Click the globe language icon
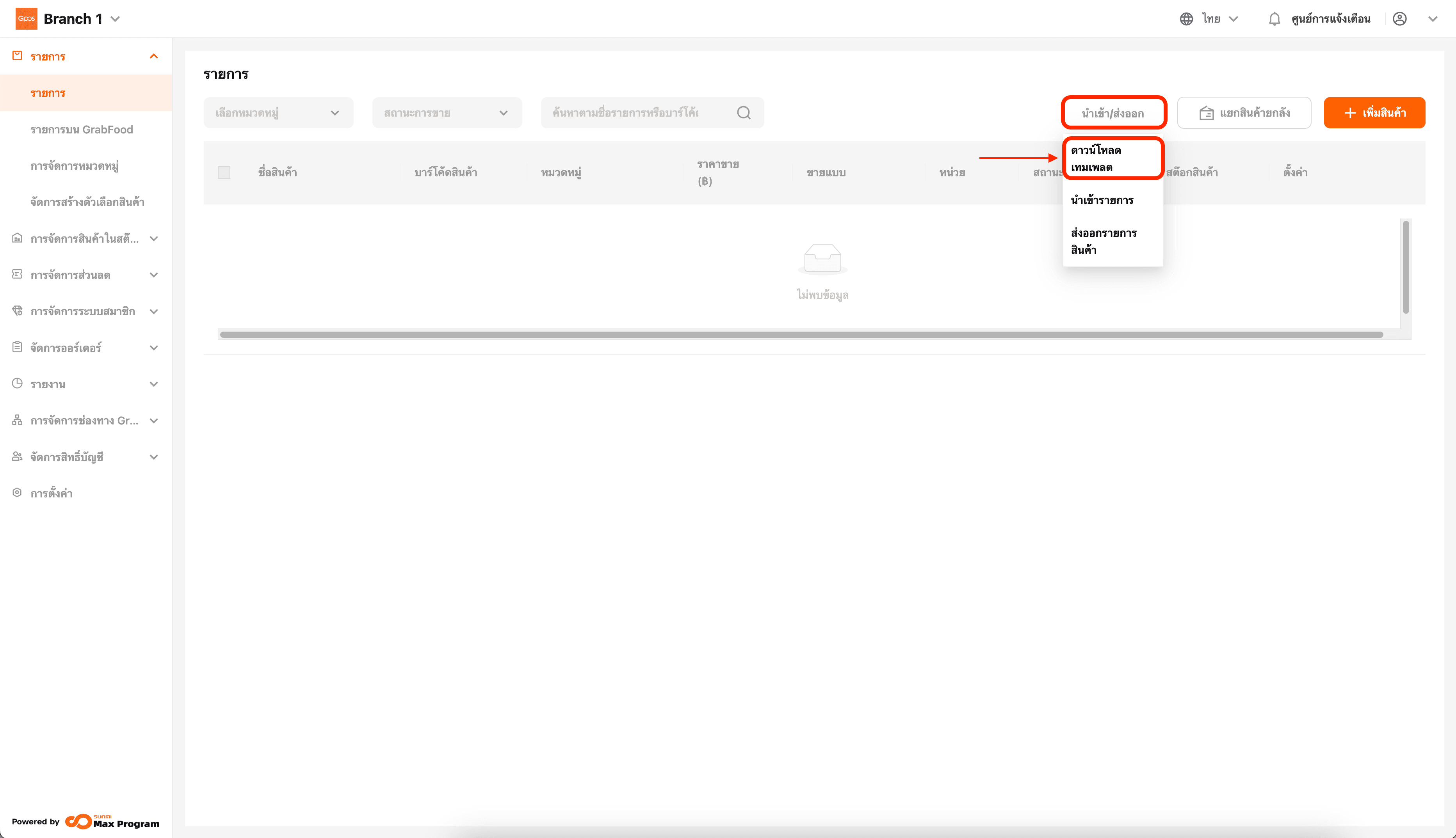Image resolution: width=1456 pixels, height=838 pixels. pyautogui.click(x=1186, y=19)
